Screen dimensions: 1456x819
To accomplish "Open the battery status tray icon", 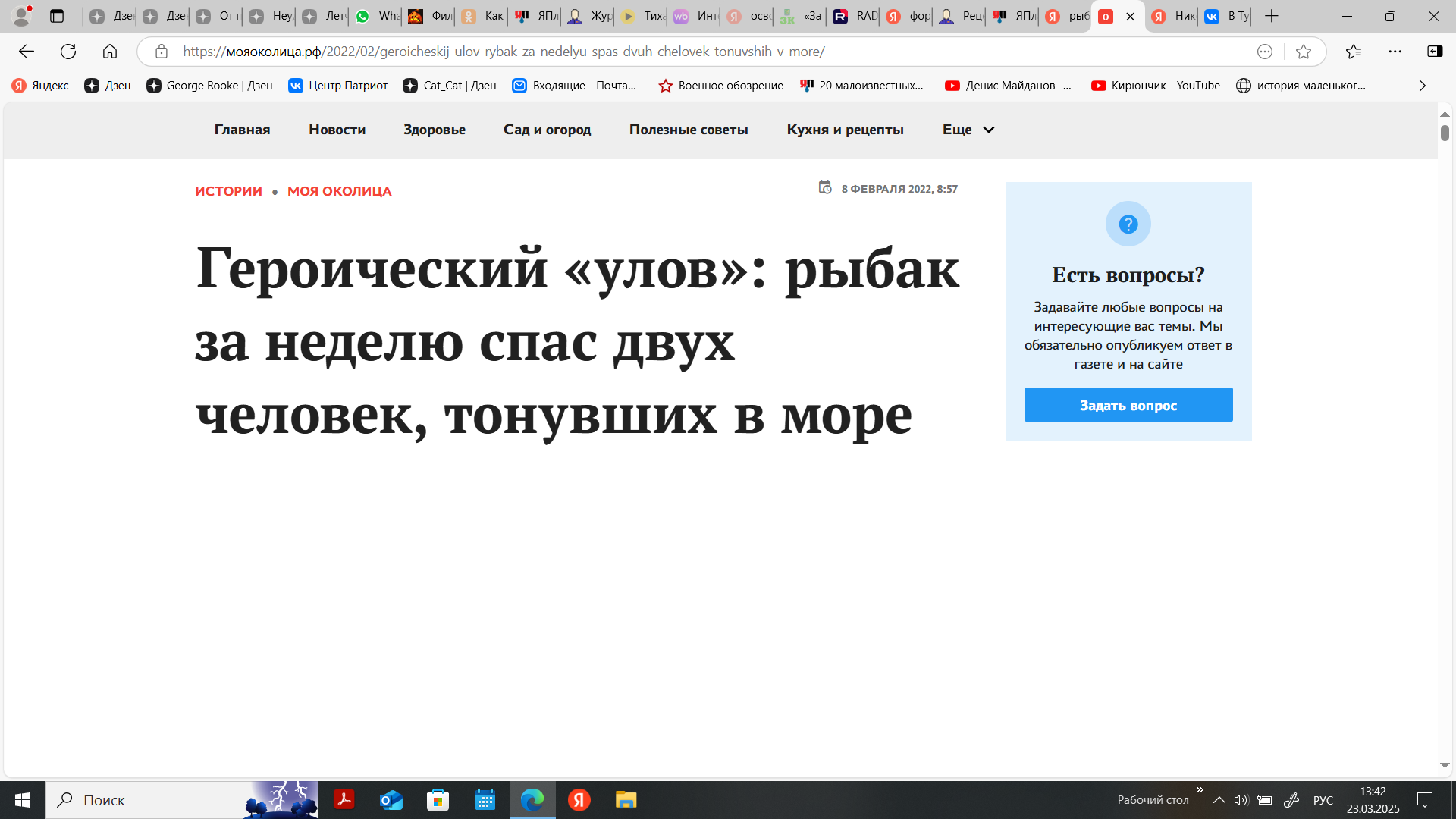I will pos(1265,800).
